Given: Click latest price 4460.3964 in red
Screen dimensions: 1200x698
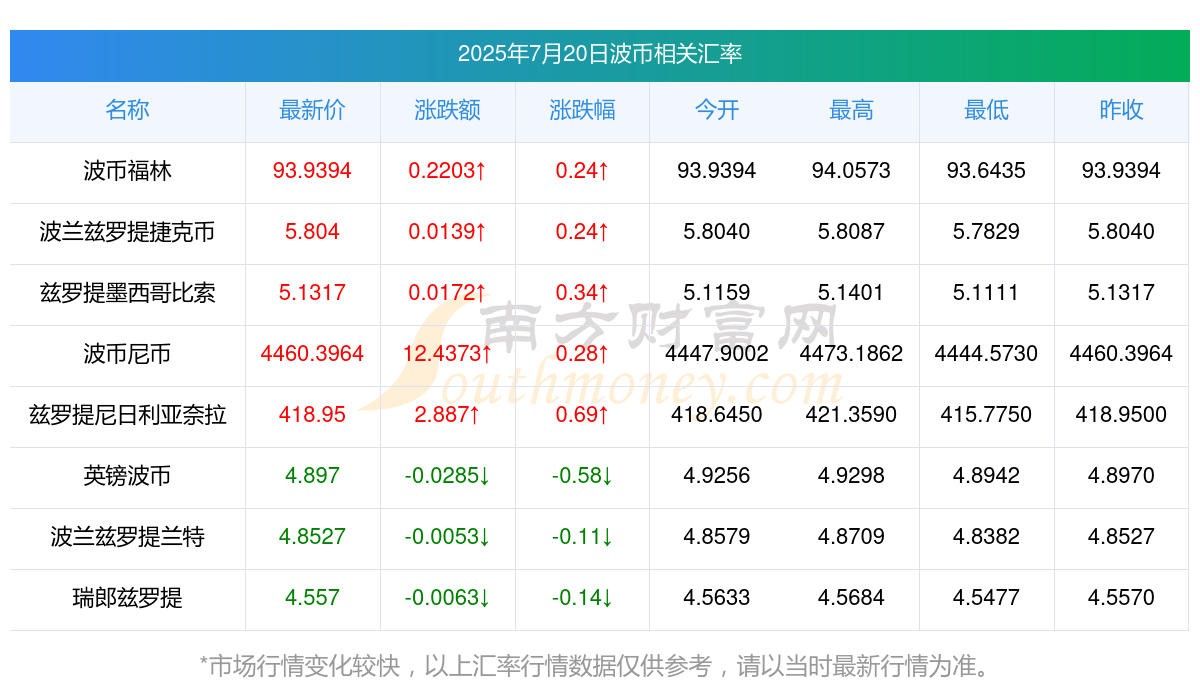Looking at the screenshot, I should tap(312, 354).
